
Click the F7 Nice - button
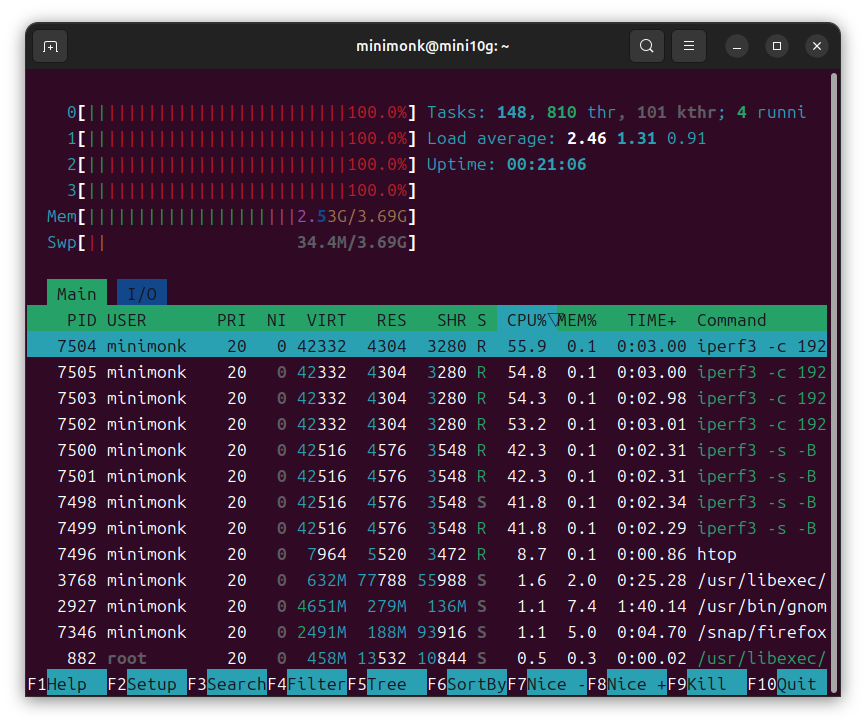(547, 684)
